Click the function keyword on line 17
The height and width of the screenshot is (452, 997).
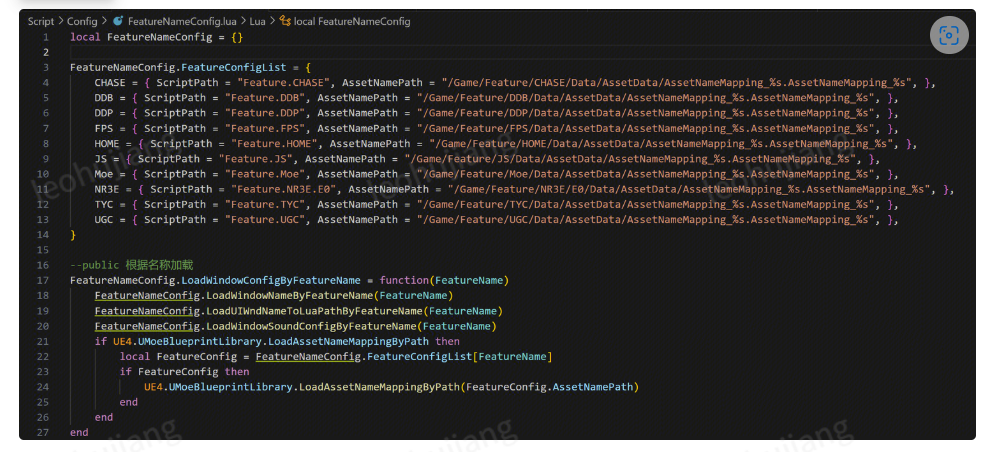pos(404,280)
